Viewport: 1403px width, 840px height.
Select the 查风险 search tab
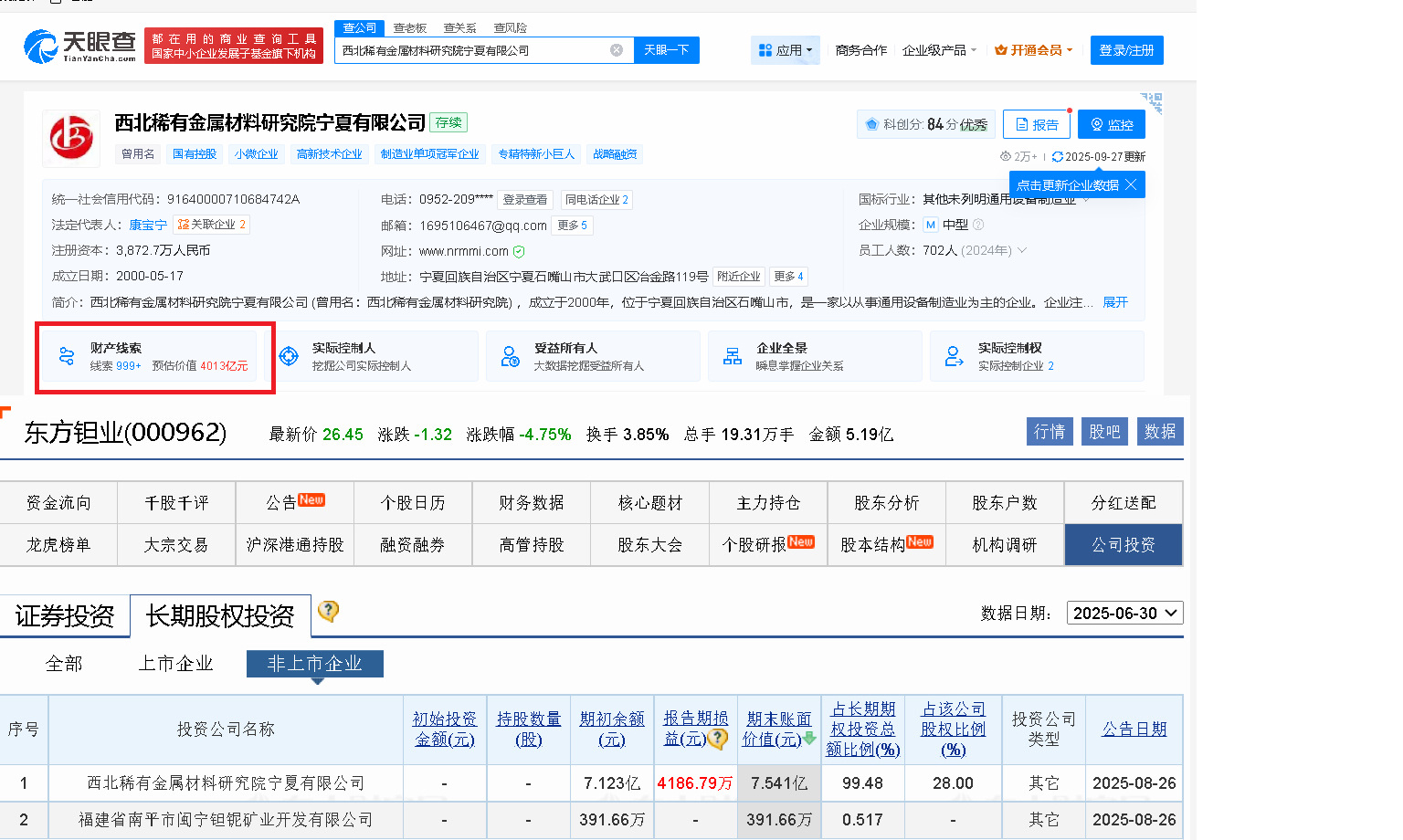click(x=511, y=28)
